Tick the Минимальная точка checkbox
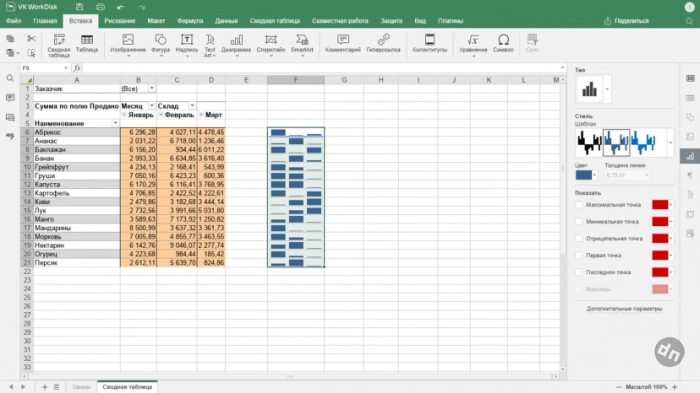The image size is (700, 393). click(579, 222)
